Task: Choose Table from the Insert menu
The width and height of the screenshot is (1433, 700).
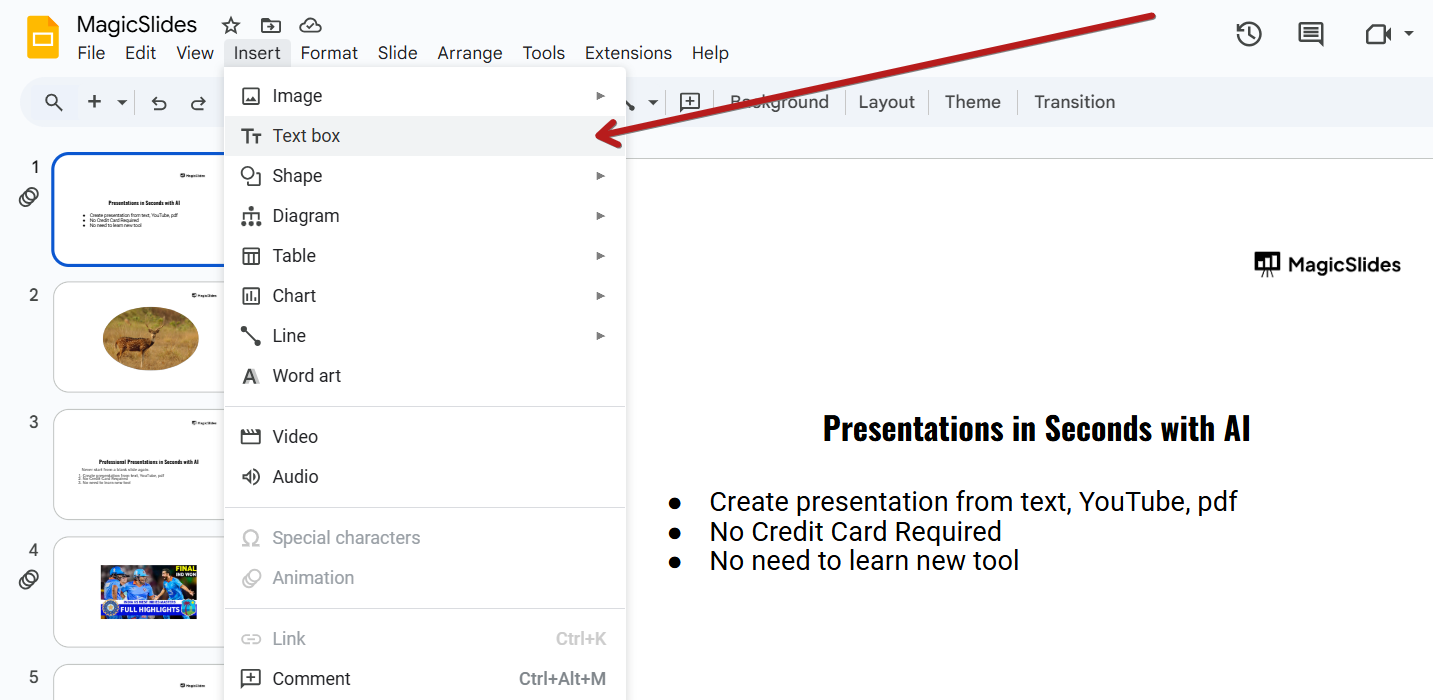Action: pyautogui.click(x=425, y=256)
